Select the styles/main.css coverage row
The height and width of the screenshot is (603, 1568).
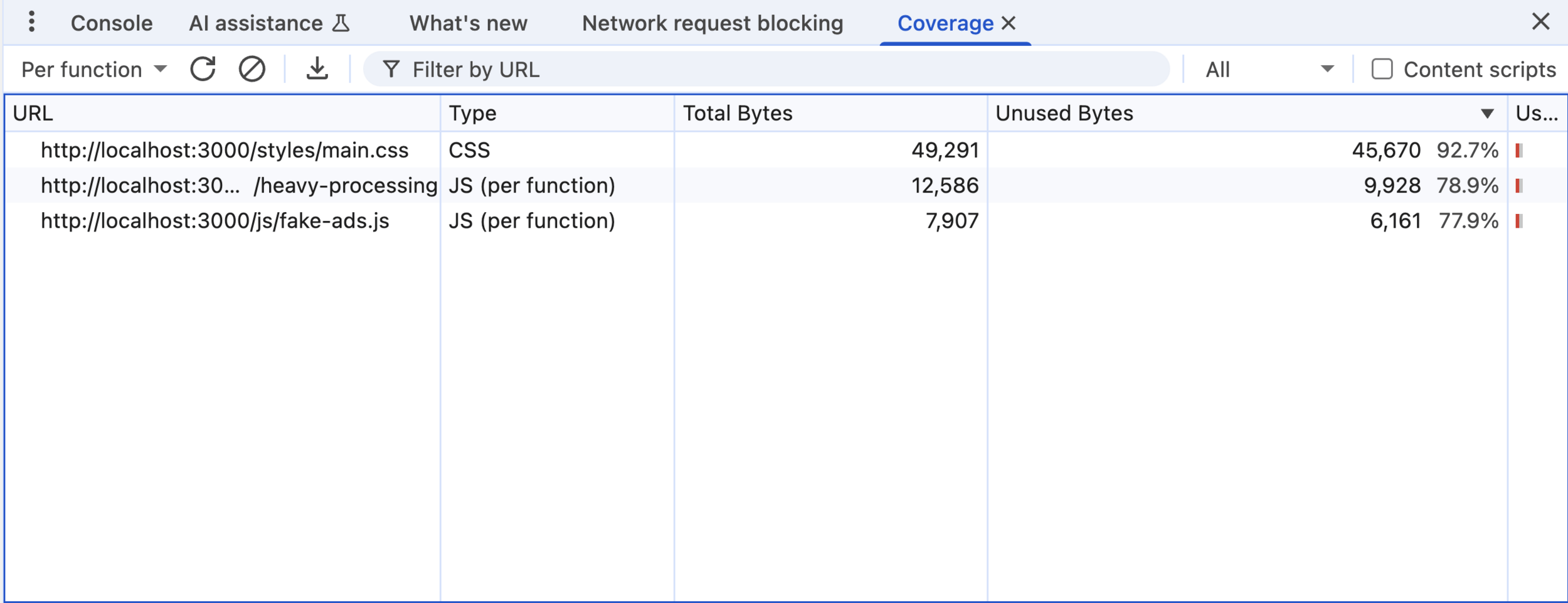(225, 150)
